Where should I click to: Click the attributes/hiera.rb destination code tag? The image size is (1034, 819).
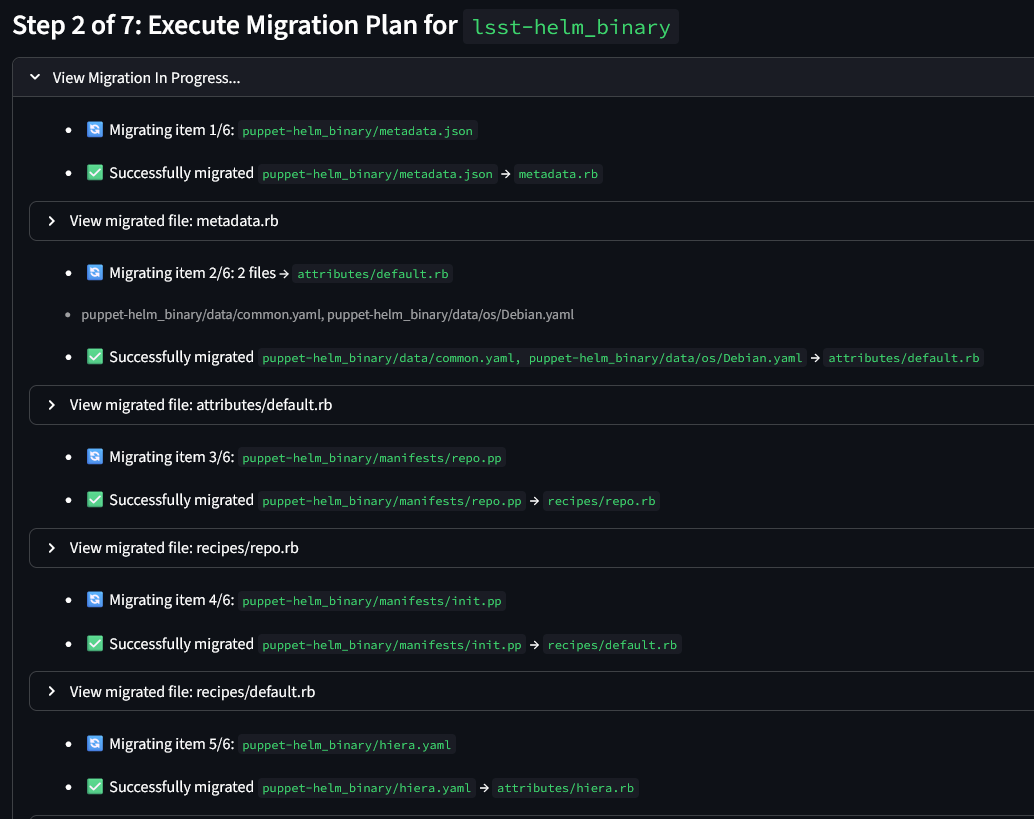tap(565, 788)
